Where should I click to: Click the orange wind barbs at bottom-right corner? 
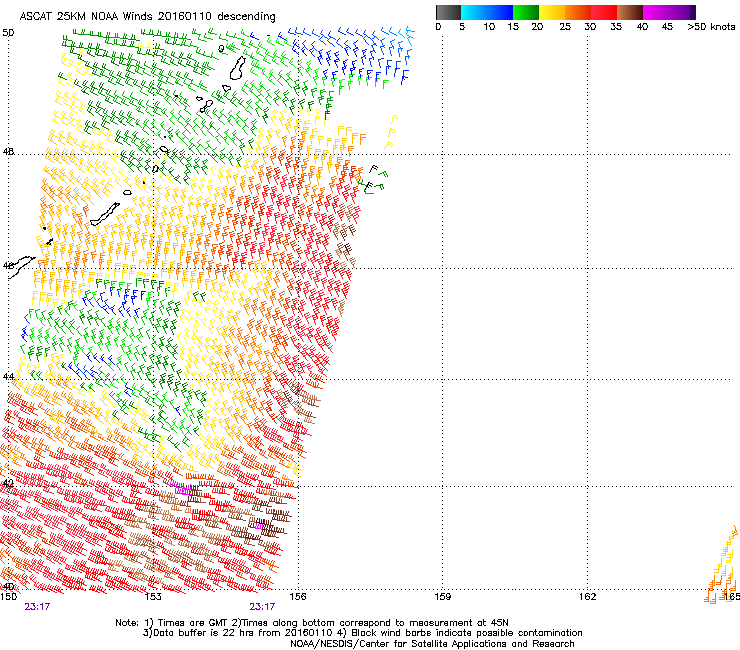722,566
